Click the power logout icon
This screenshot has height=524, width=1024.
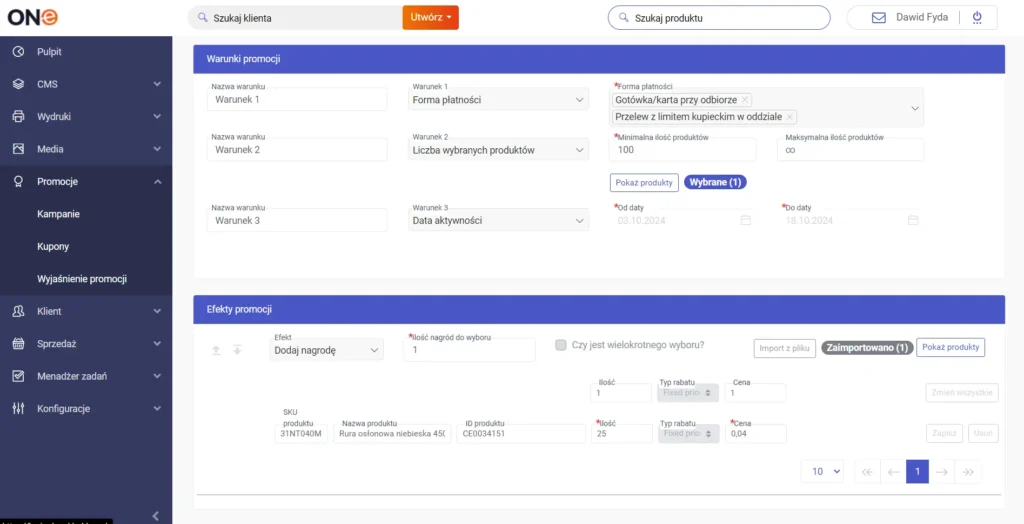977,17
